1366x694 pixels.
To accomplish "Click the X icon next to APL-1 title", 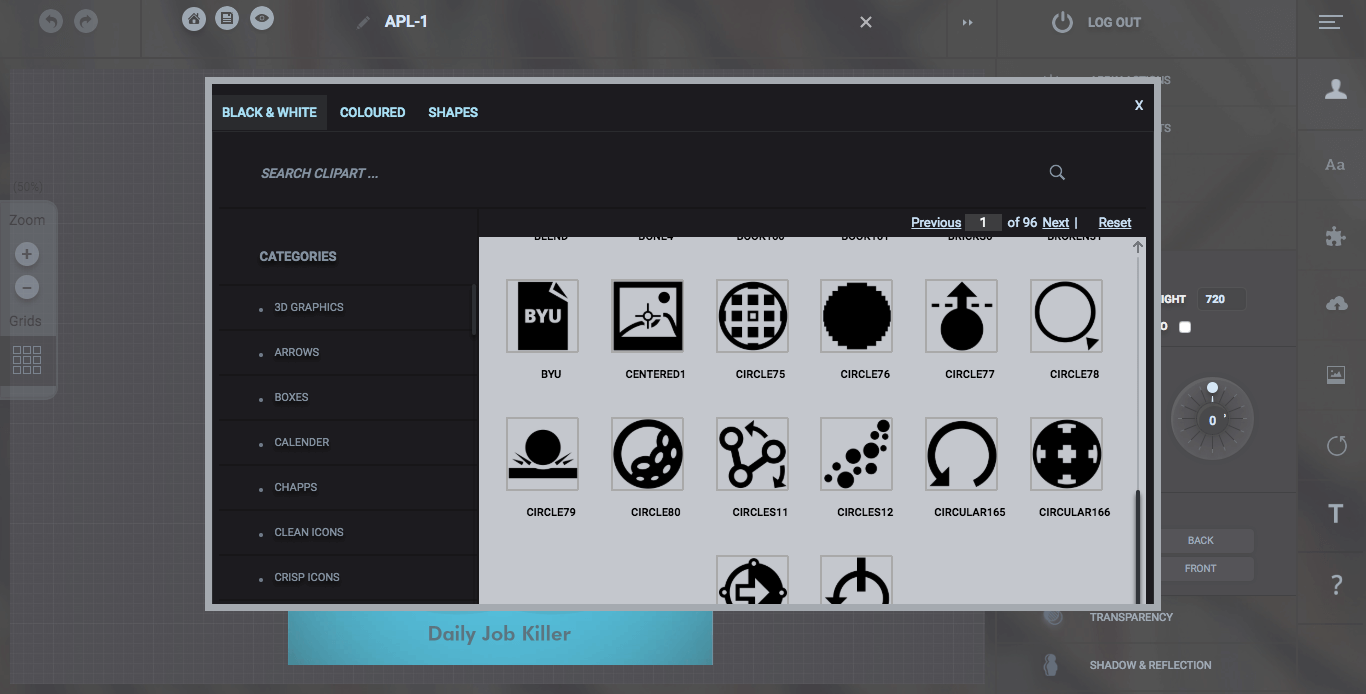I will pyautogui.click(x=866, y=22).
